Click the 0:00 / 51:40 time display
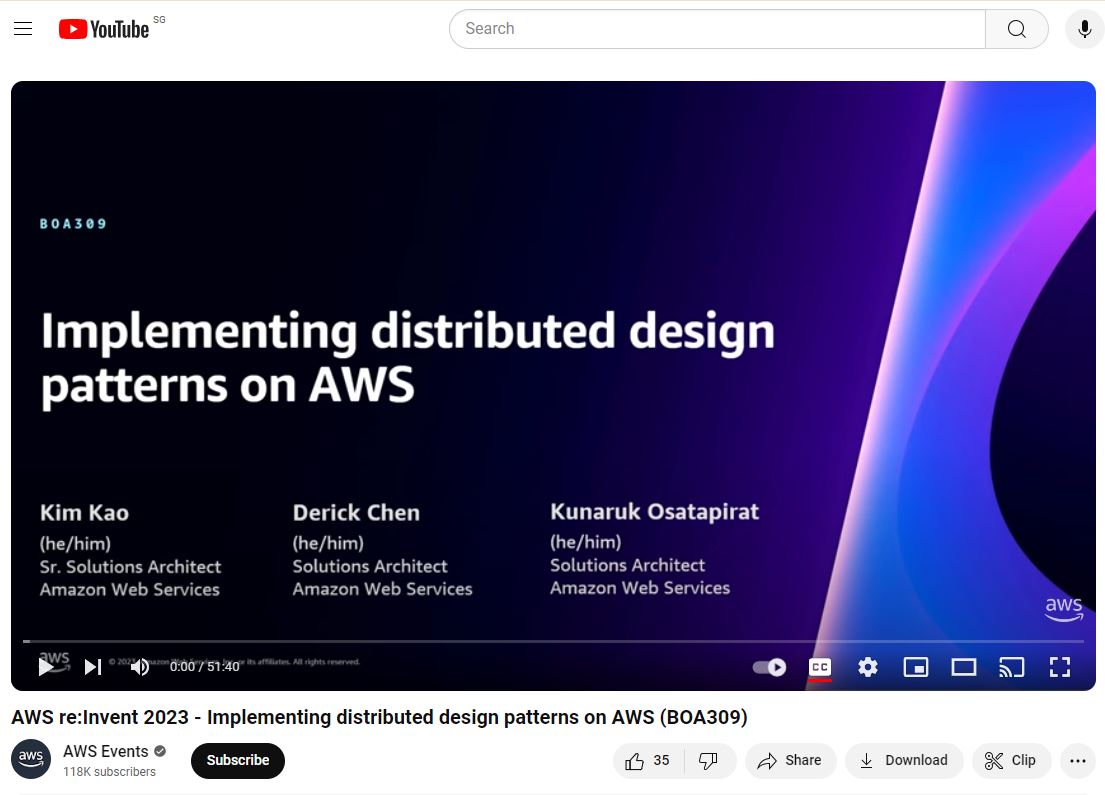 pyautogui.click(x=204, y=667)
